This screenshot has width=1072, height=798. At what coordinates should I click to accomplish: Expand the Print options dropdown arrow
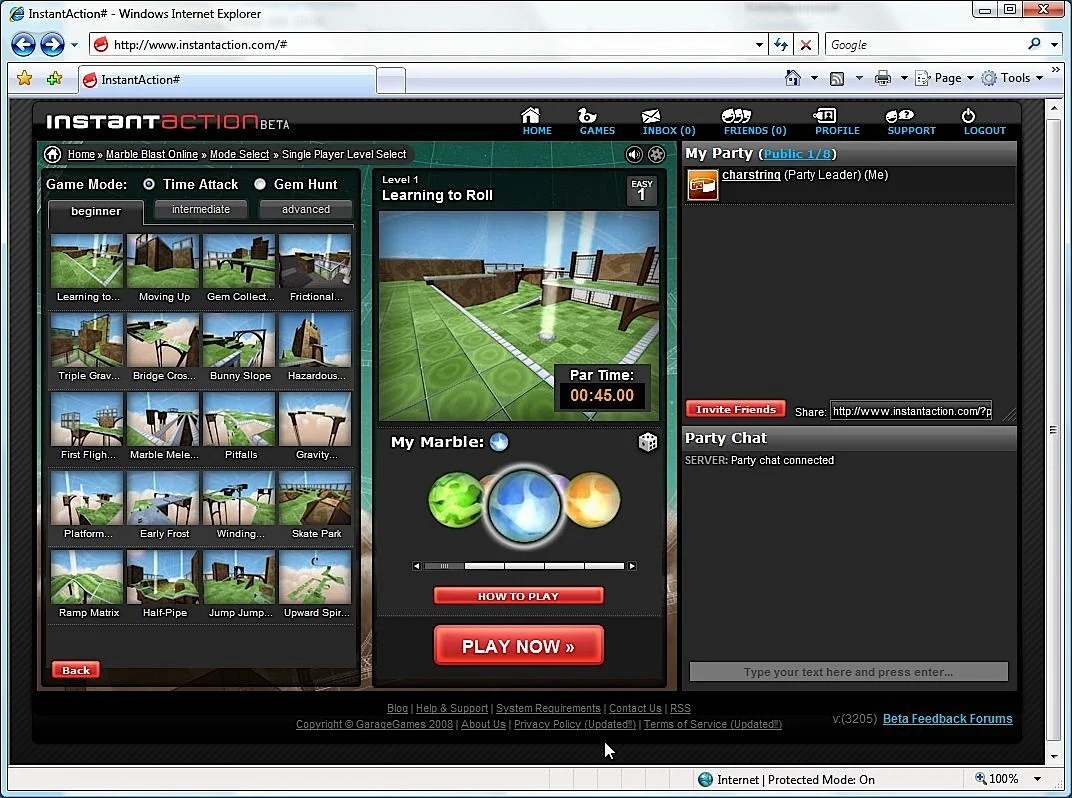click(904, 78)
